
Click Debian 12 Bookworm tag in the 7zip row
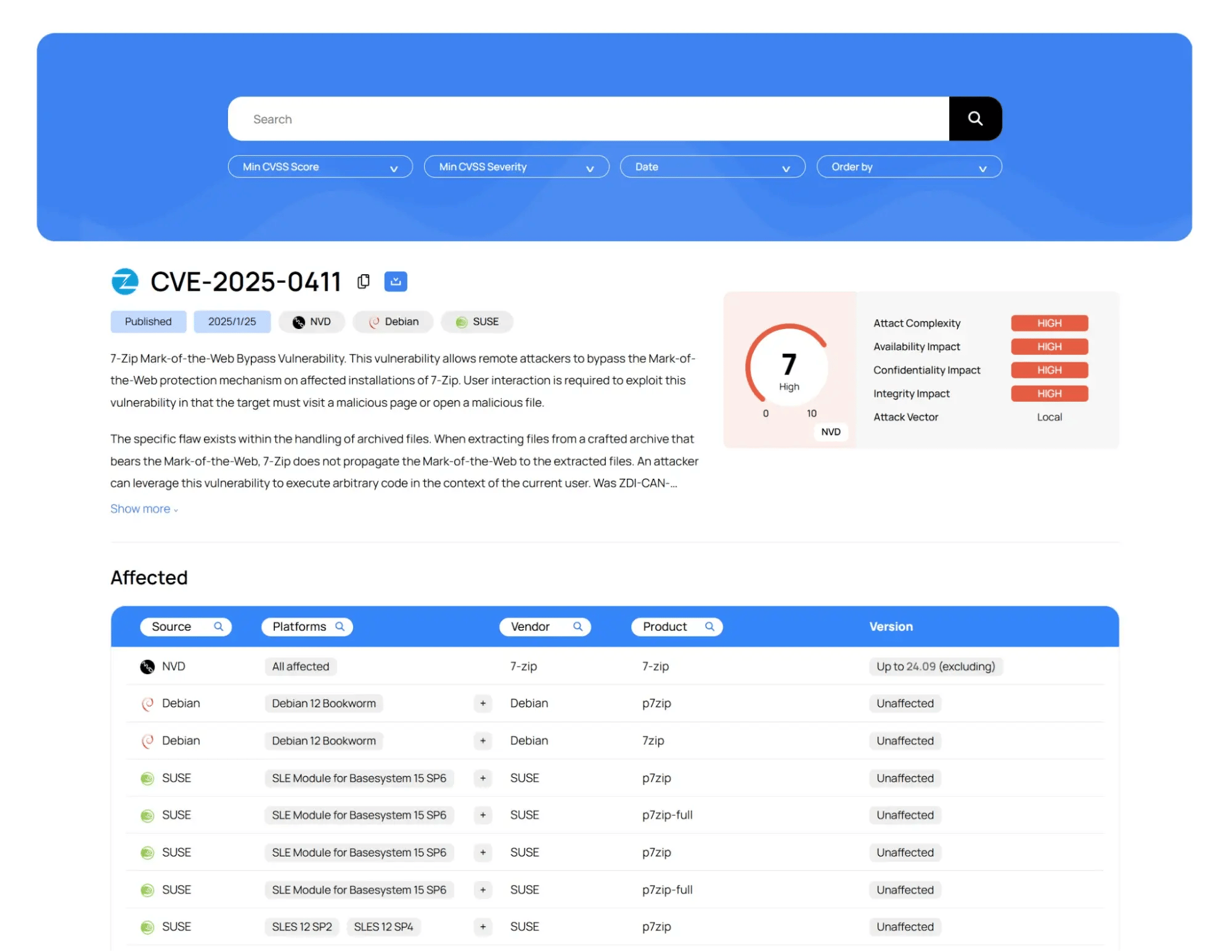(324, 741)
